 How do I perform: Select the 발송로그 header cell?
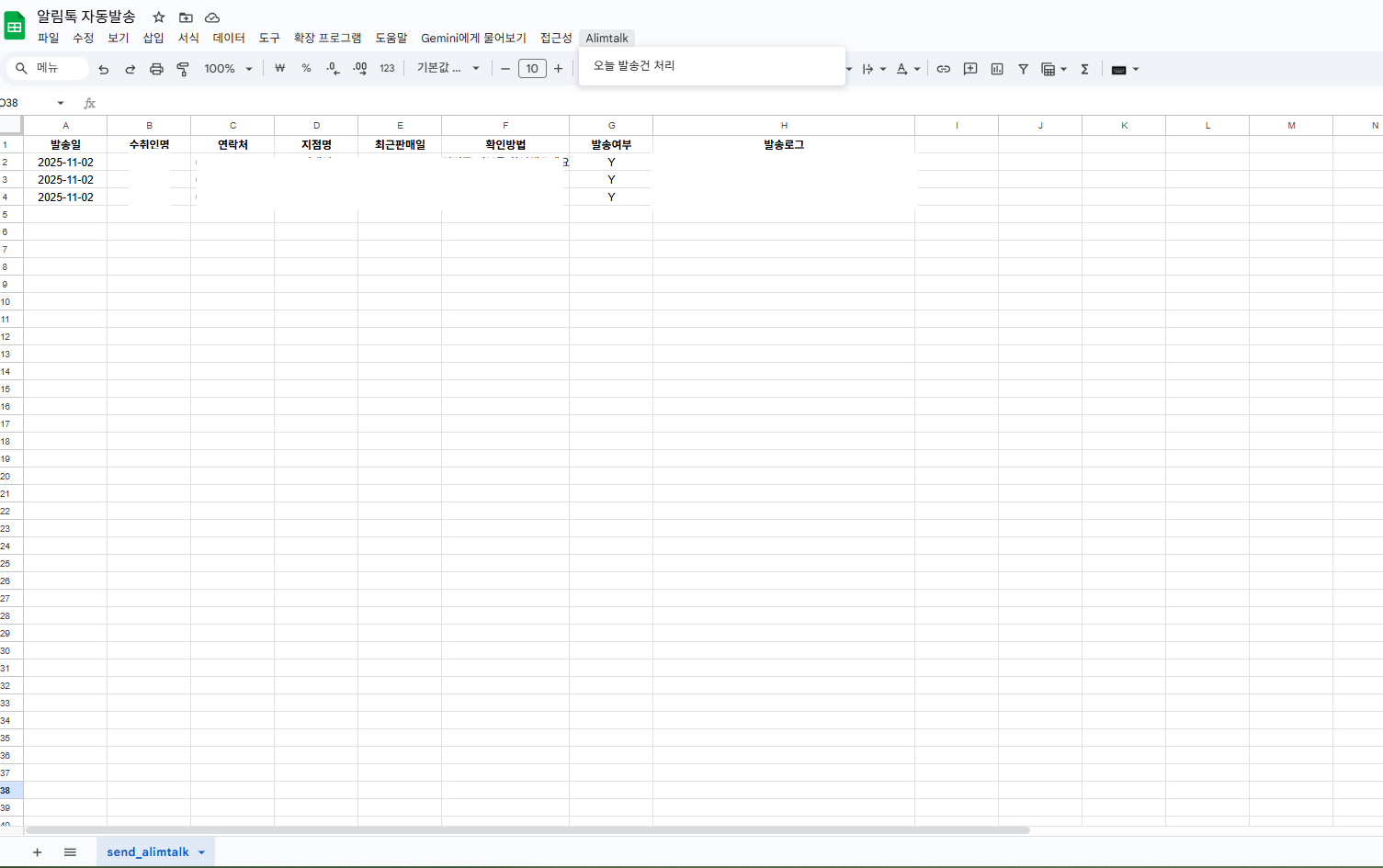(783, 144)
